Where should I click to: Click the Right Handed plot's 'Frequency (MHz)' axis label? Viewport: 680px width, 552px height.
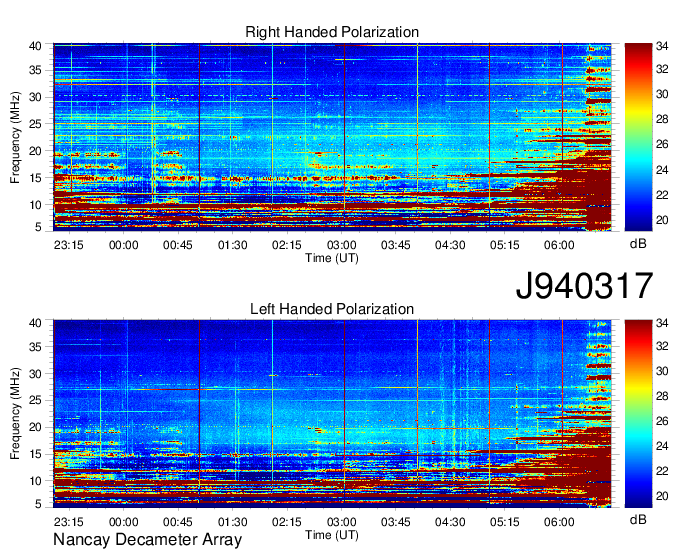click(x=15, y=137)
